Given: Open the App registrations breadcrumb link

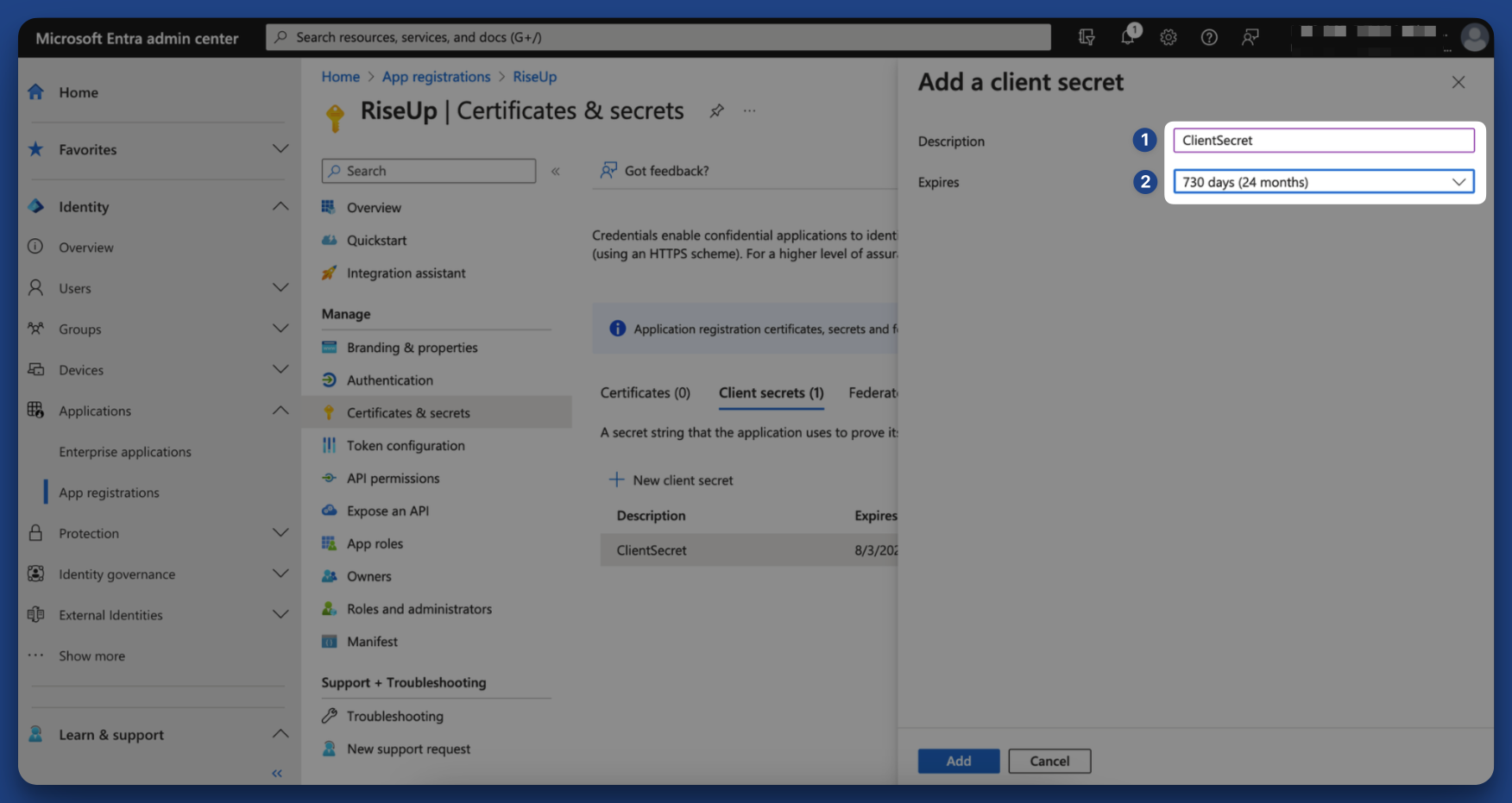Looking at the screenshot, I should (436, 77).
